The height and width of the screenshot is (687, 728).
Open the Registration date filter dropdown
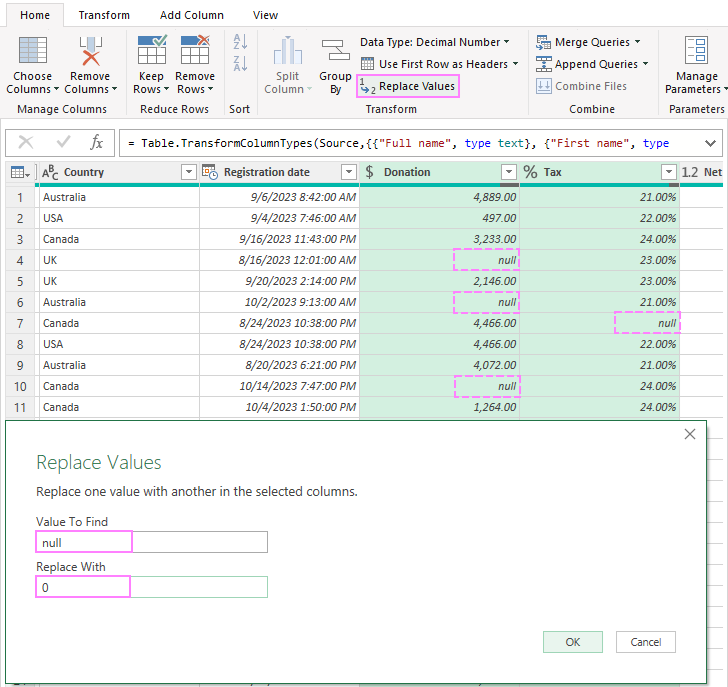coord(349,172)
